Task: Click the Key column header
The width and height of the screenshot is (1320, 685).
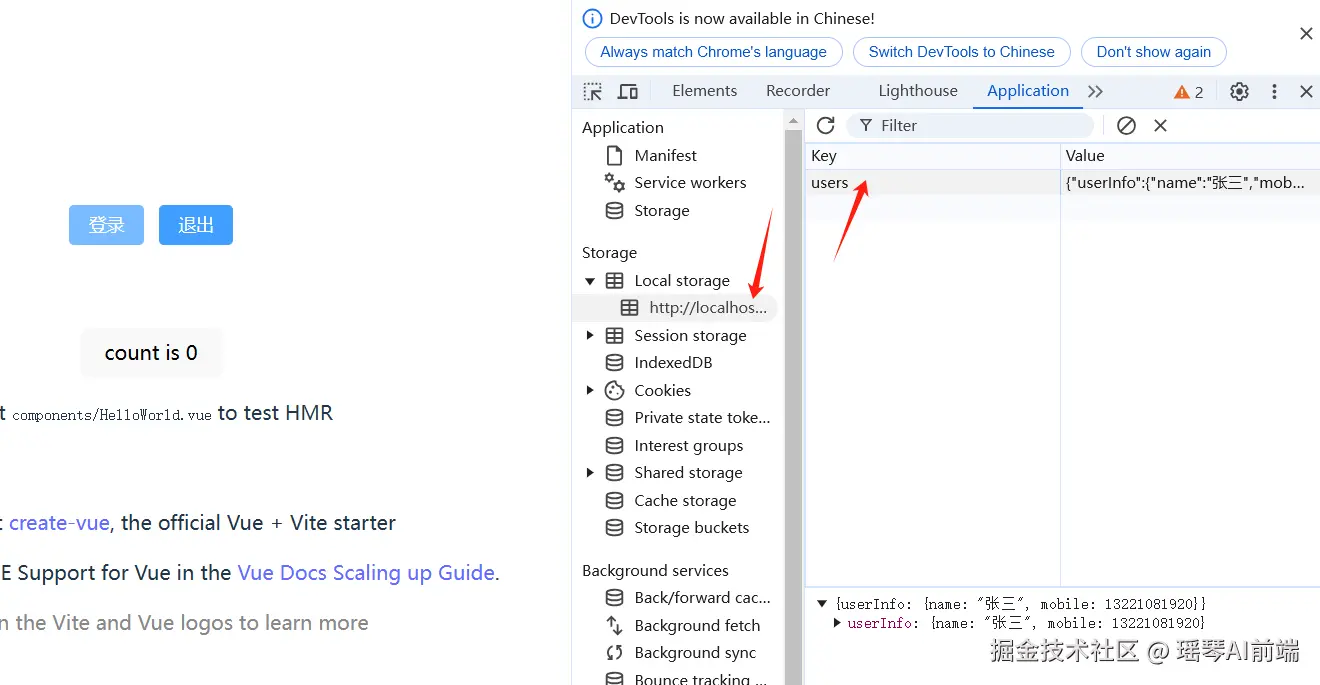Action: [x=932, y=156]
